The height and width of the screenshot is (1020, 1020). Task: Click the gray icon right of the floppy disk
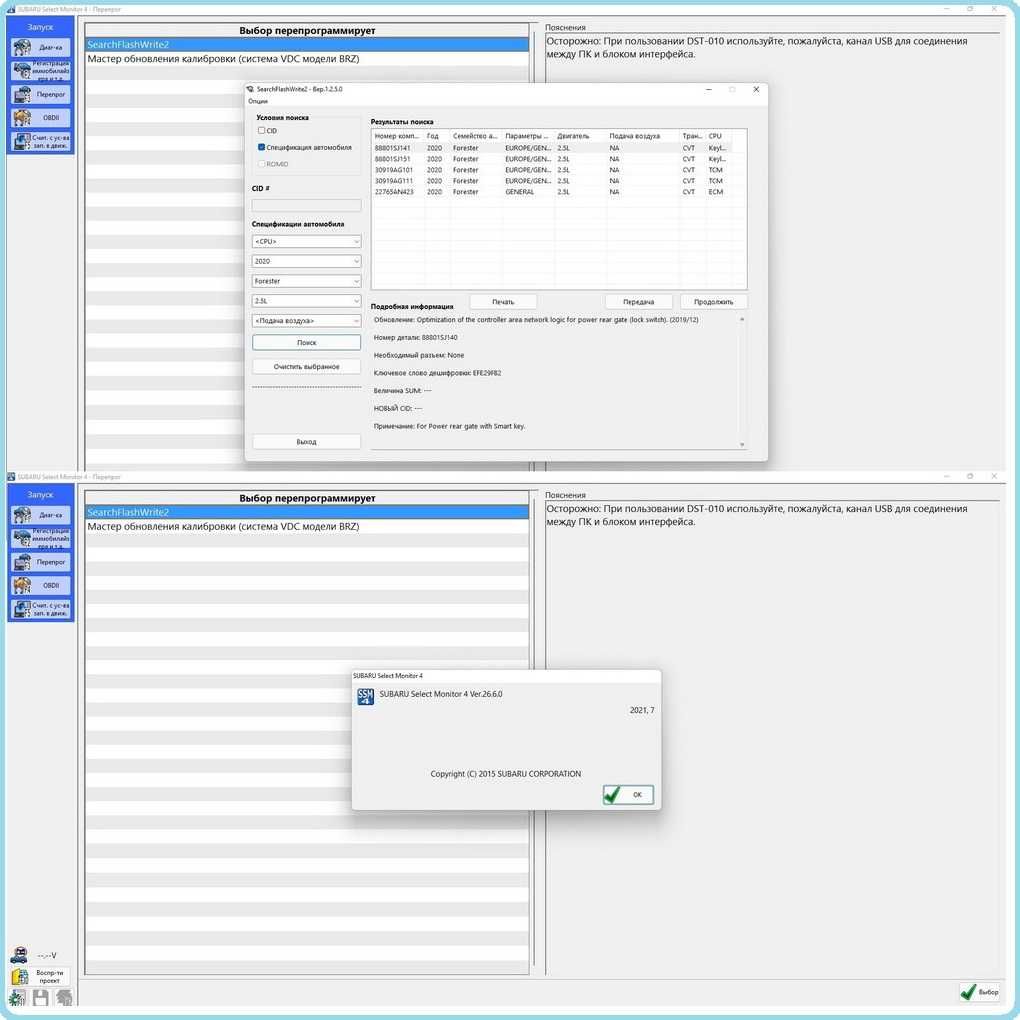click(64, 997)
